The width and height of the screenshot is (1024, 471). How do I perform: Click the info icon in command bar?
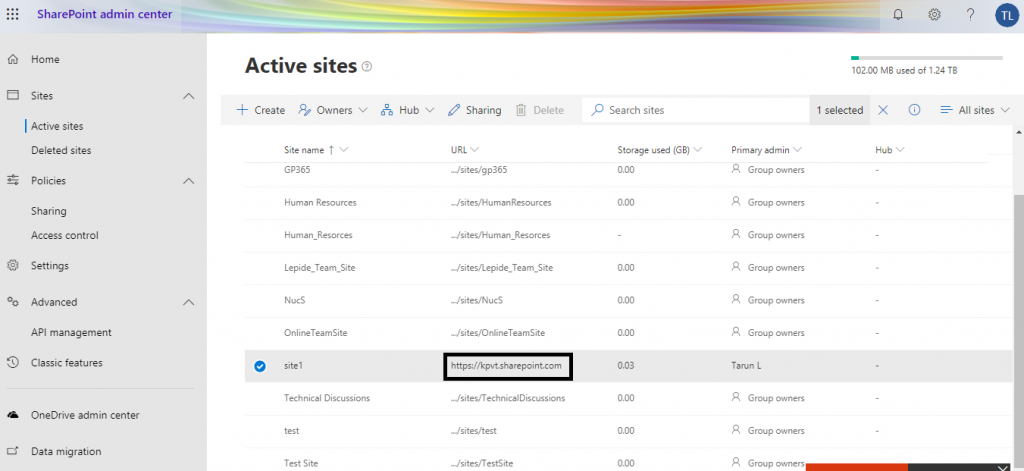tap(914, 110)
